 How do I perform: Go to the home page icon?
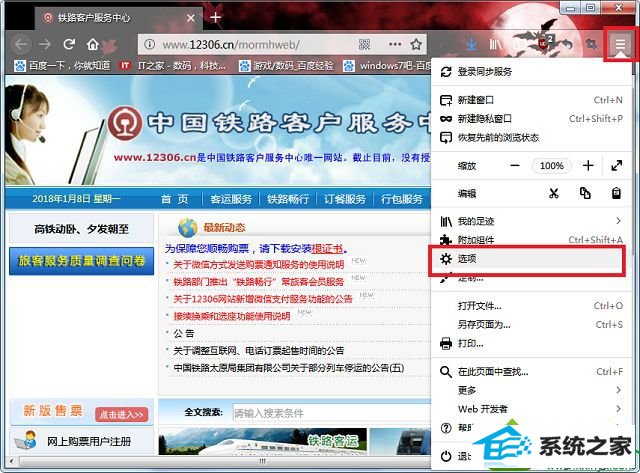[x=93, y=44]
